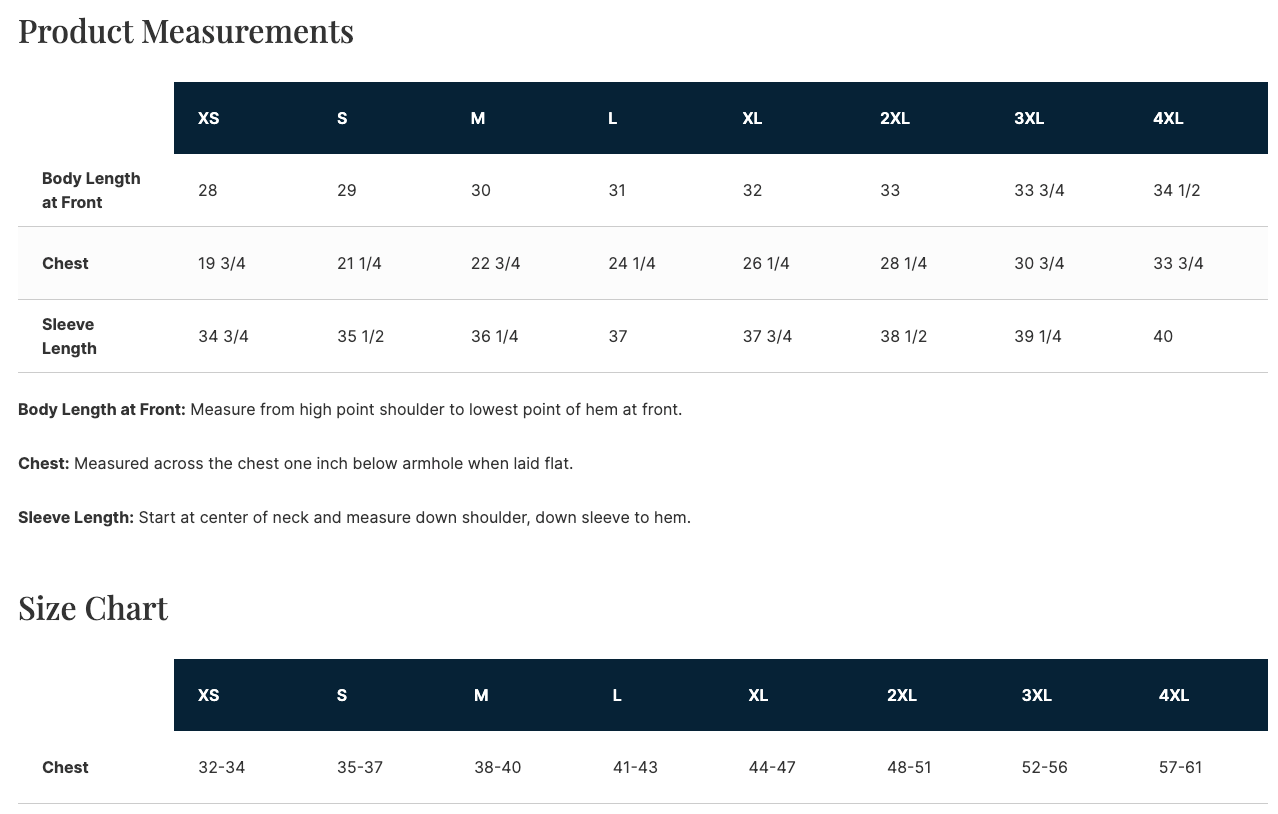The width and height of the screenshot is (1278, 814).
Task: Click the Chest row label in the Size Chart
Action: pos(65,767)
